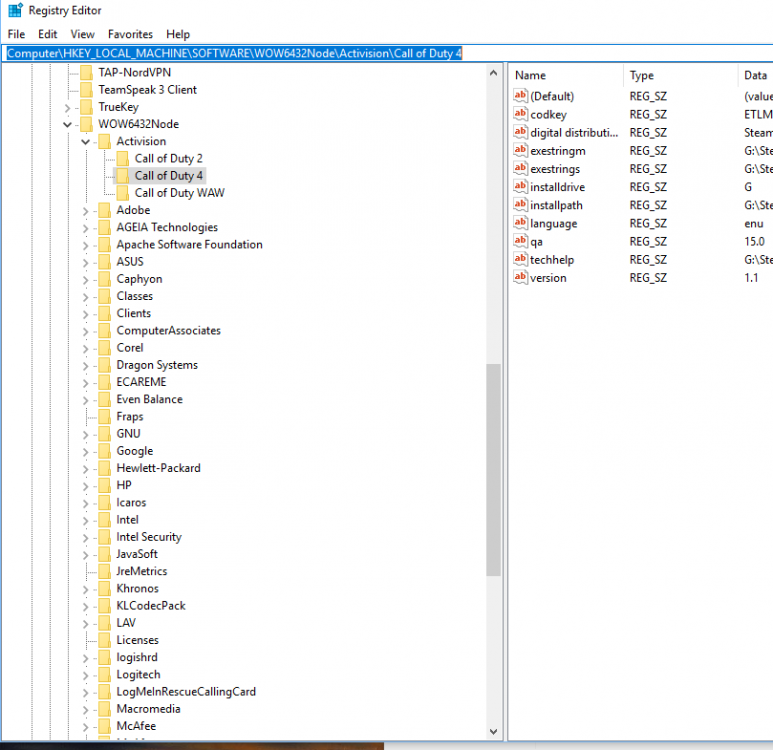Click the string value icon next to codekey
The height and width of the screenshot is (750, 773).
tap(520, 114)
